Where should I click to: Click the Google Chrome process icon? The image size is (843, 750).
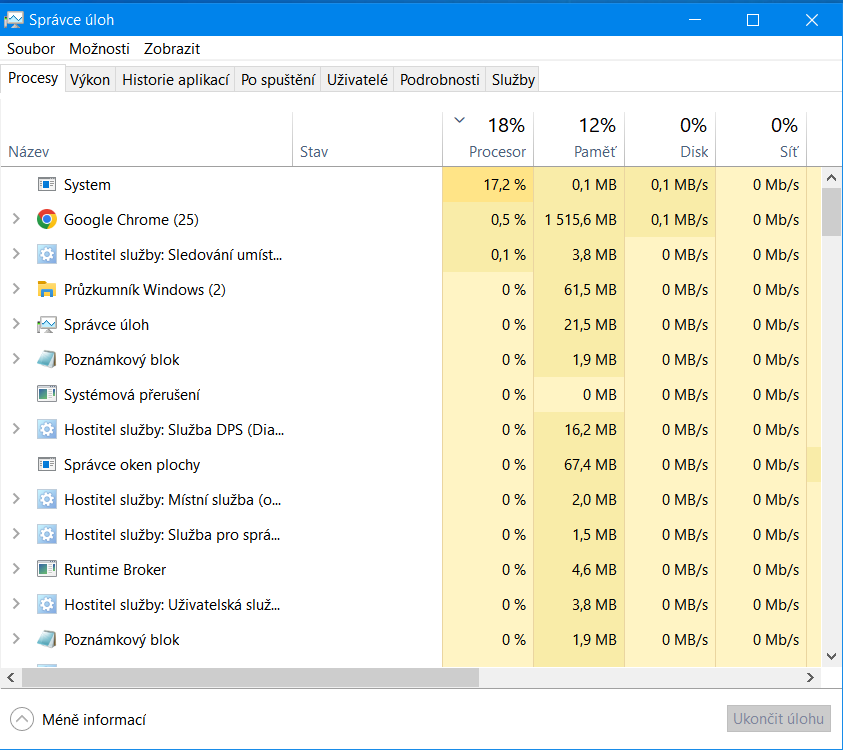(46, 220)
